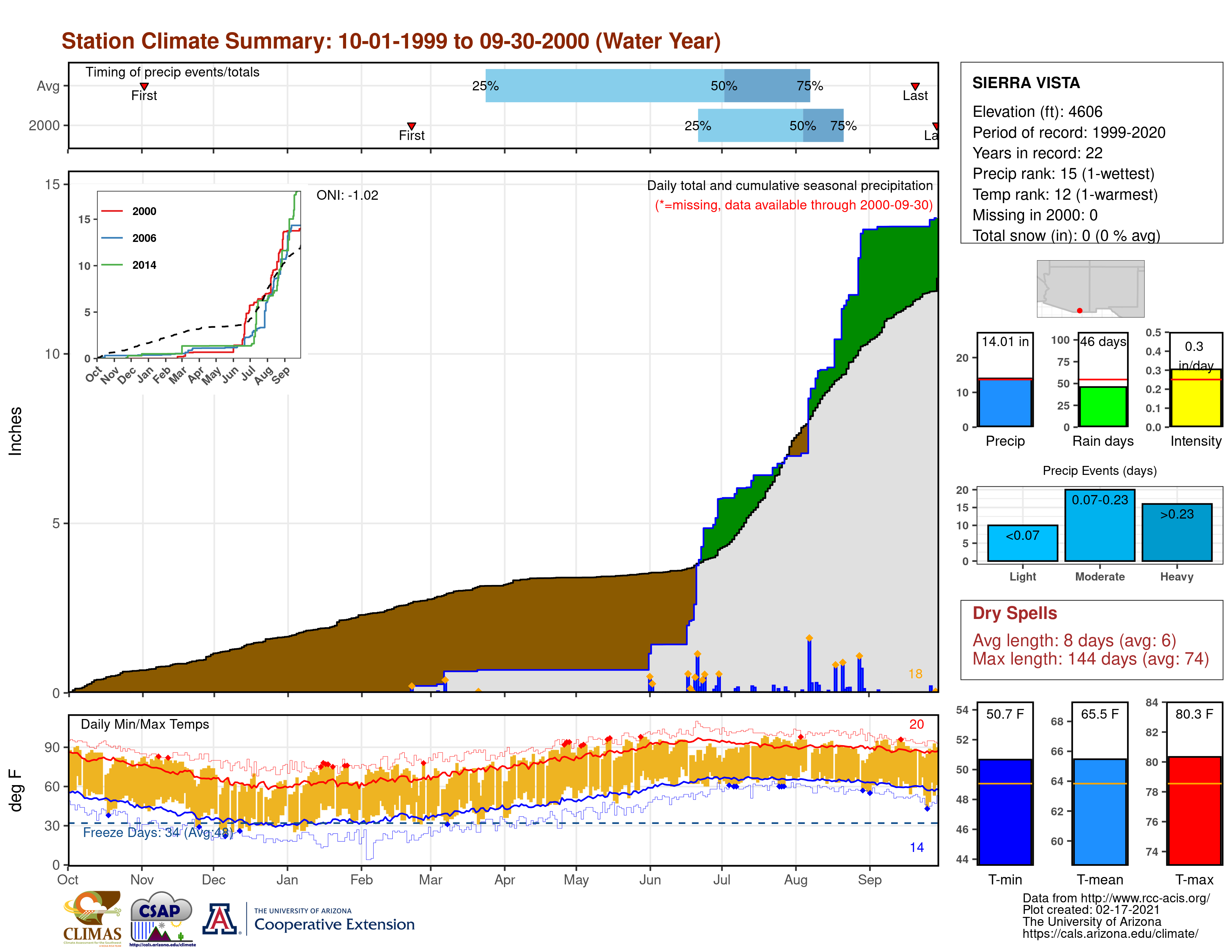Viewport: 1232px width, 952px height.
Task: Click the 'Dry Spells' heading
Action: (x=1015, y=613)
